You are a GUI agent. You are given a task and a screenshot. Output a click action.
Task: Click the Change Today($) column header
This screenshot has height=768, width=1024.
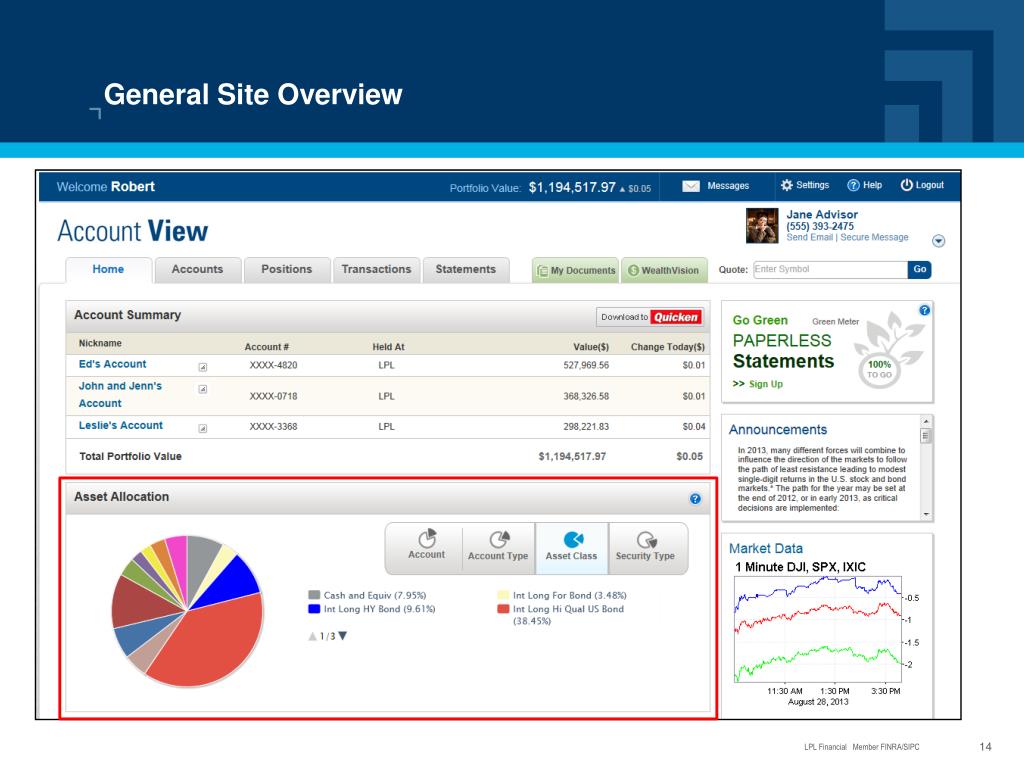(x=667, y=347)
